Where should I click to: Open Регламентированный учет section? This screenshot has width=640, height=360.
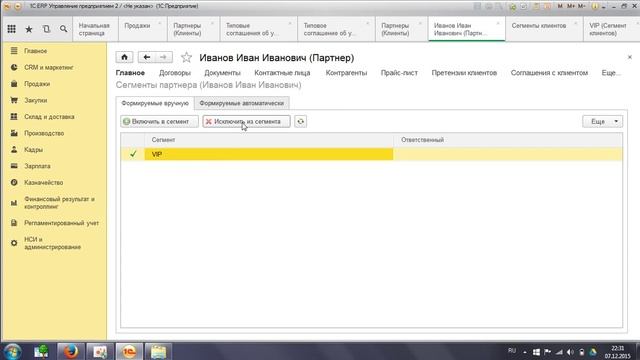click(x=61, y=223)
